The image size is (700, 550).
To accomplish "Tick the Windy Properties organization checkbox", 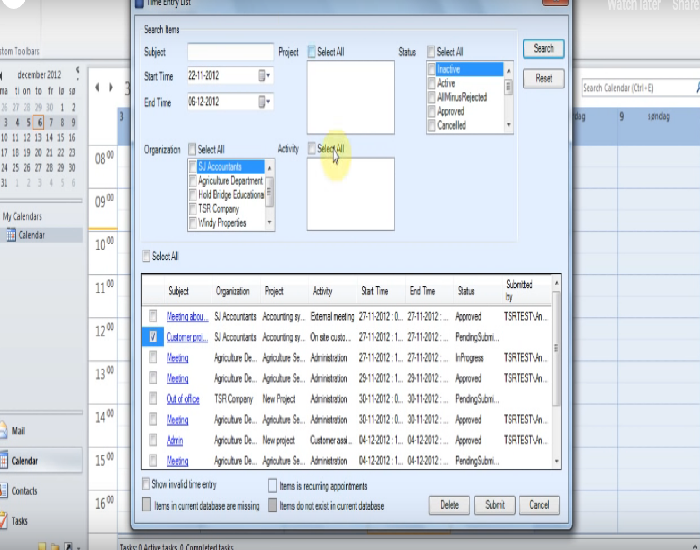I will [193, 223].
